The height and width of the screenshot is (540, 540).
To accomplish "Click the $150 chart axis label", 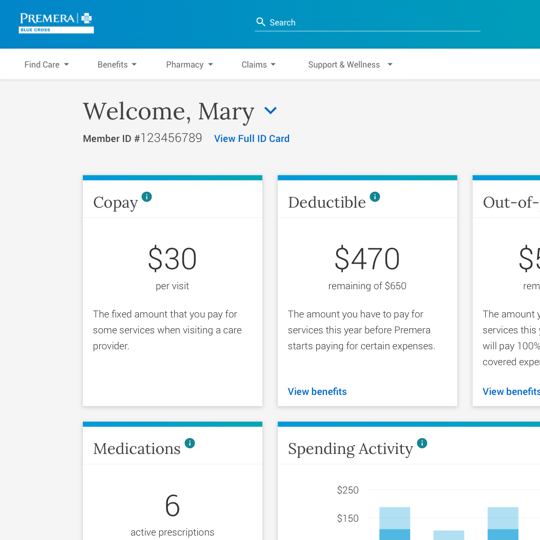I will tap(348, 518).
